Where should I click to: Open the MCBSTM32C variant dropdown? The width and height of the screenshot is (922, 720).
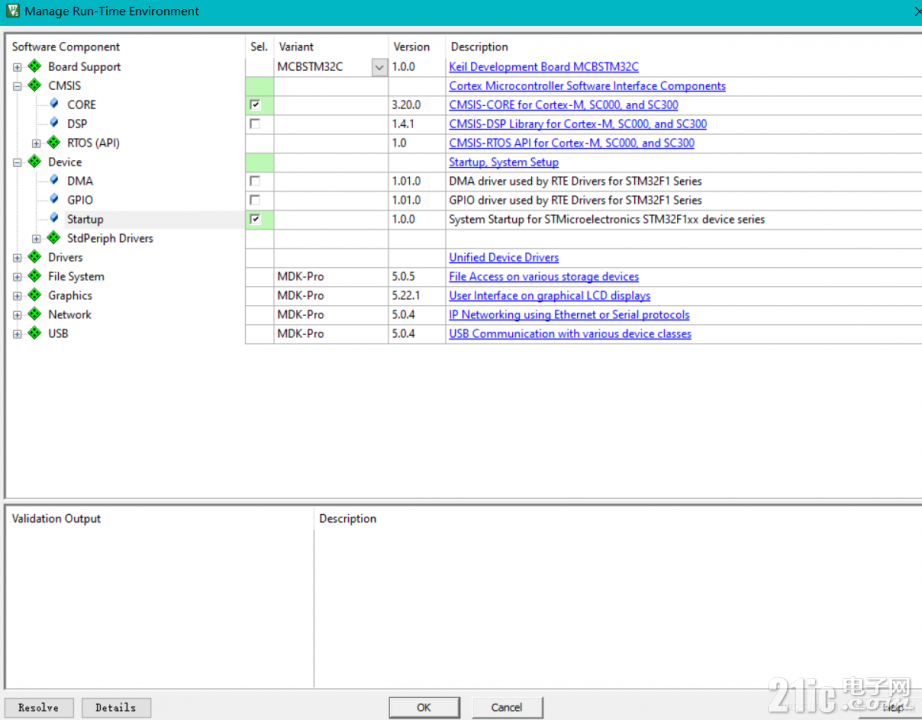tap(379, 67)
